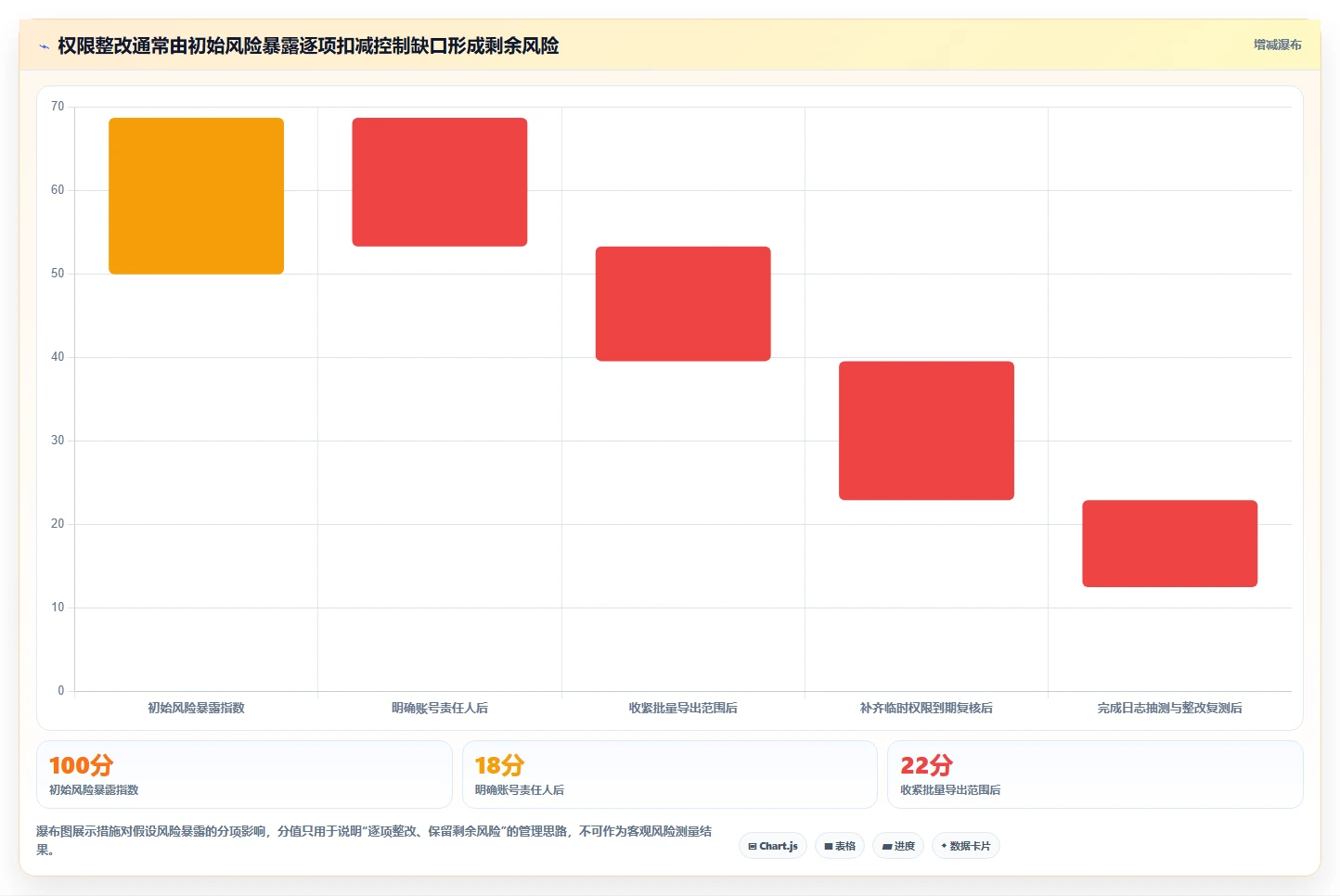Open the 18分 明确账号责任人后 card
The height and width of the screenshot is (896, 1340).
point(669,774)
